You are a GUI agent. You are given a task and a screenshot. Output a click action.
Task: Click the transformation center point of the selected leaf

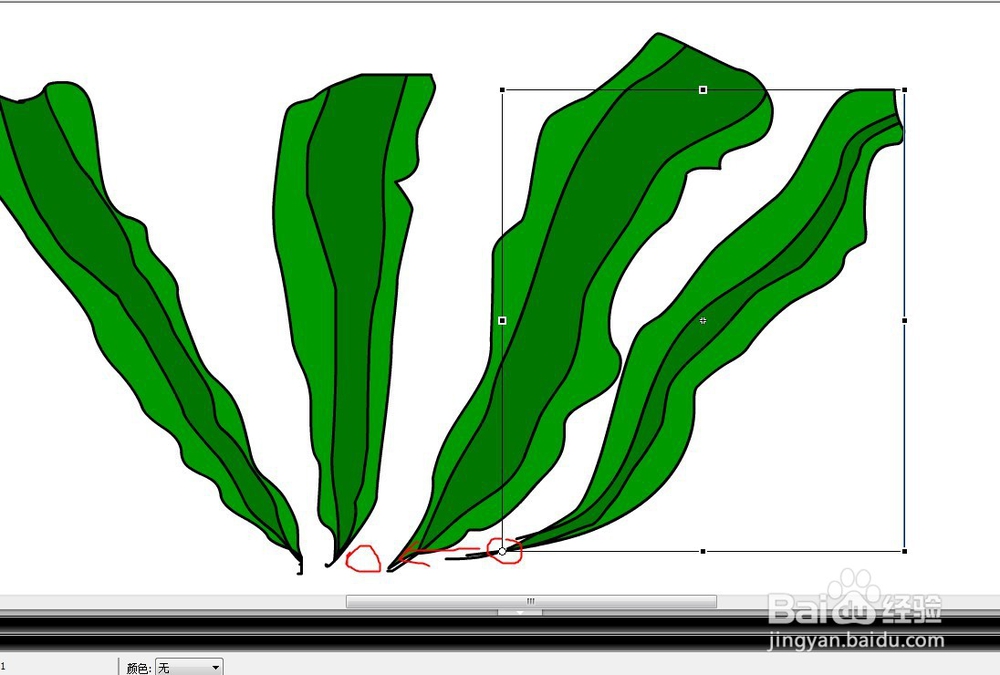tap(502, 551)
